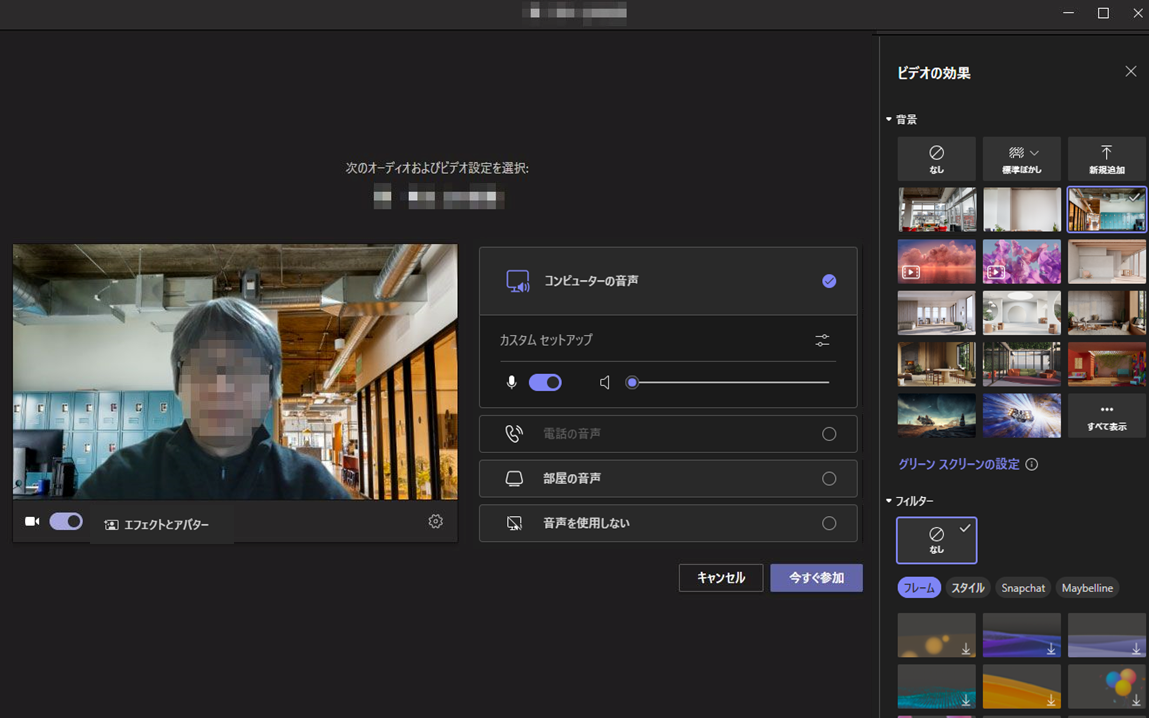The width and height of the screenshot is (1149, 718).
Task: Collapse the 背景 section
Action: coord(889,118)
